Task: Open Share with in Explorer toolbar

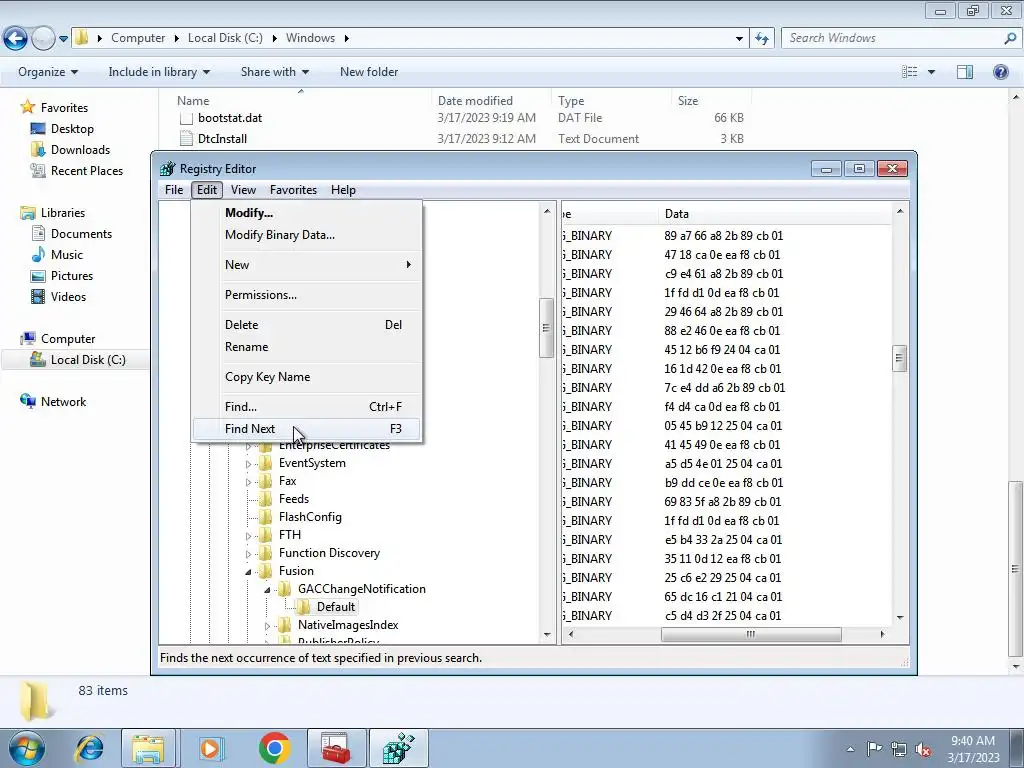Action: click(275, 72)
